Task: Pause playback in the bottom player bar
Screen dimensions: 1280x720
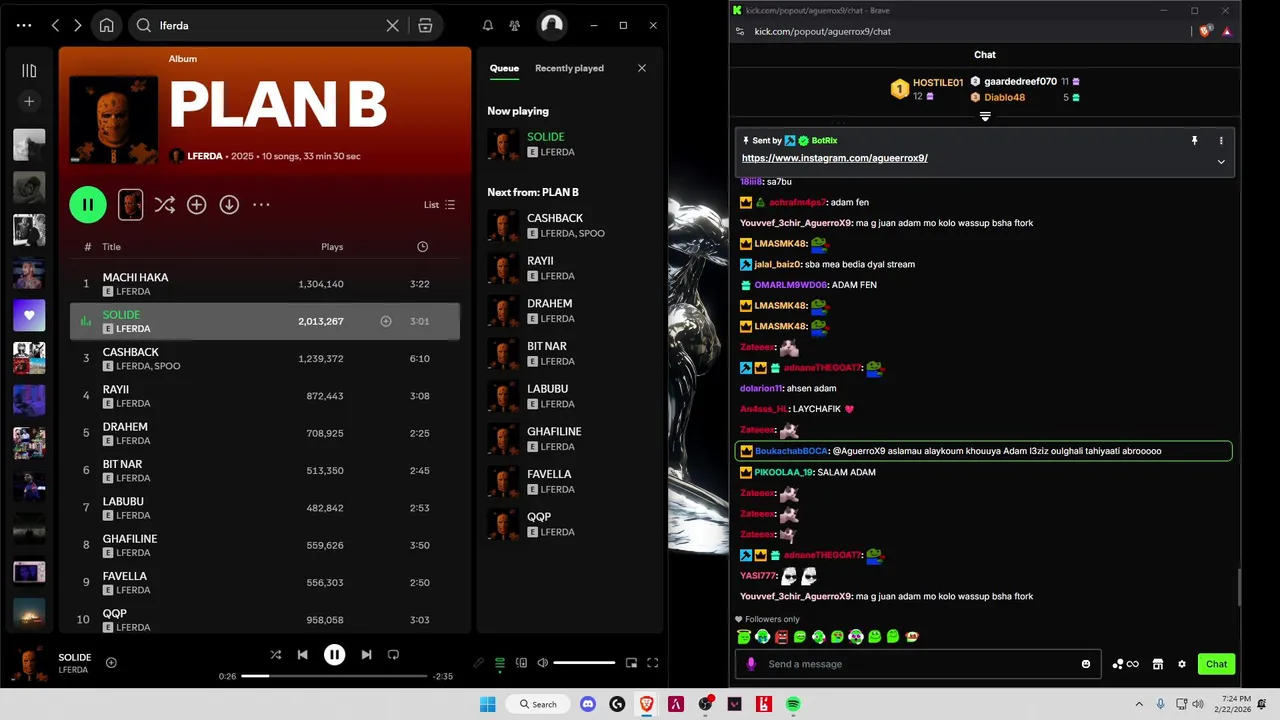Action: point(334,655)
